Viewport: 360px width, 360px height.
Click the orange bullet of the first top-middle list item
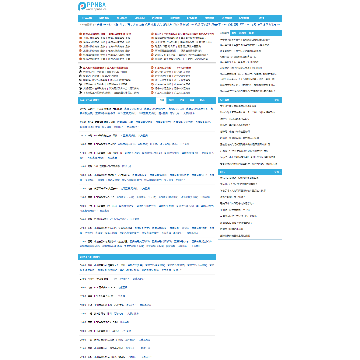click(x=152, y=34)
